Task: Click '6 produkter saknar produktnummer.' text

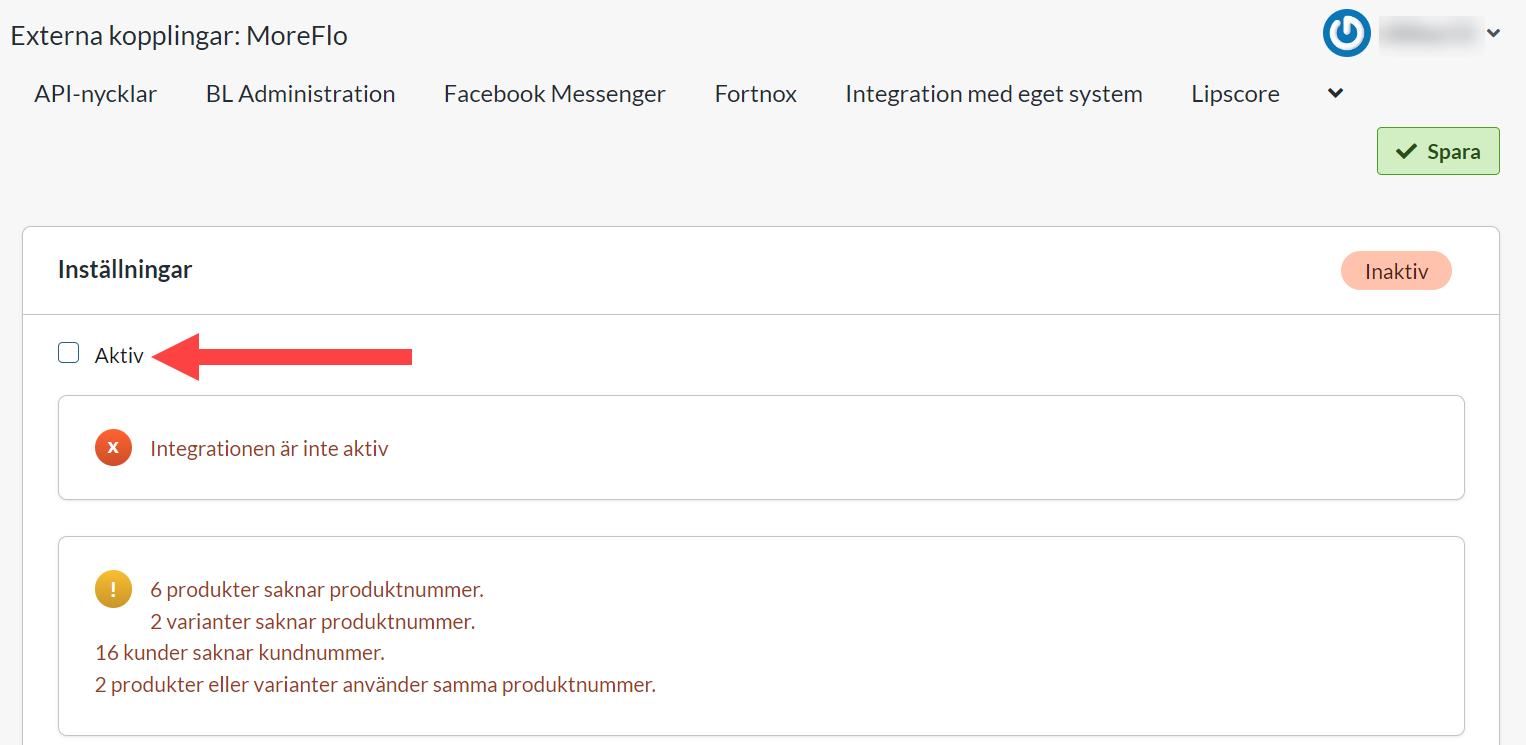Action: (317, 590)
